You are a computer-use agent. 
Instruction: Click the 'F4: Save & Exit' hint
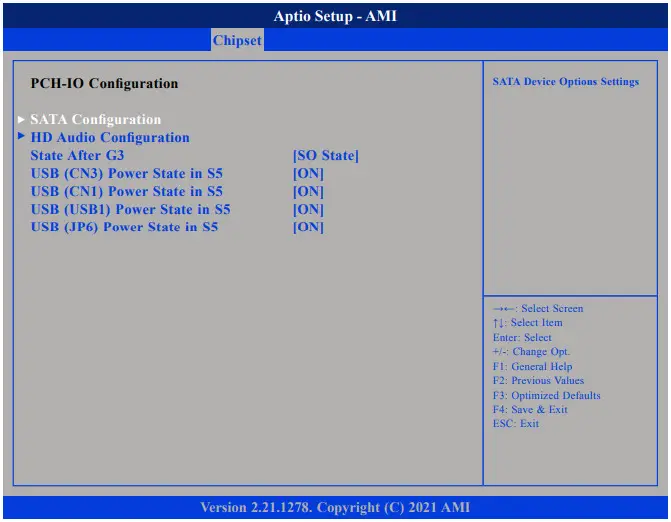530,409
